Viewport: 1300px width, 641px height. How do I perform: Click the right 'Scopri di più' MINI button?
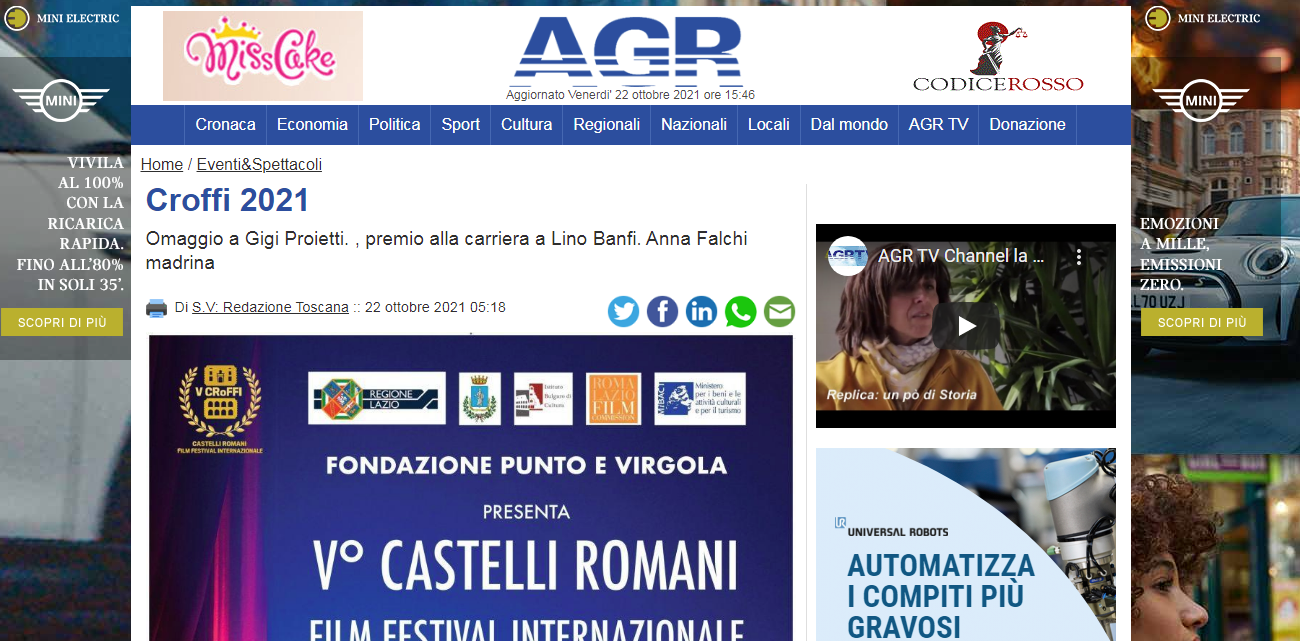1202,322
